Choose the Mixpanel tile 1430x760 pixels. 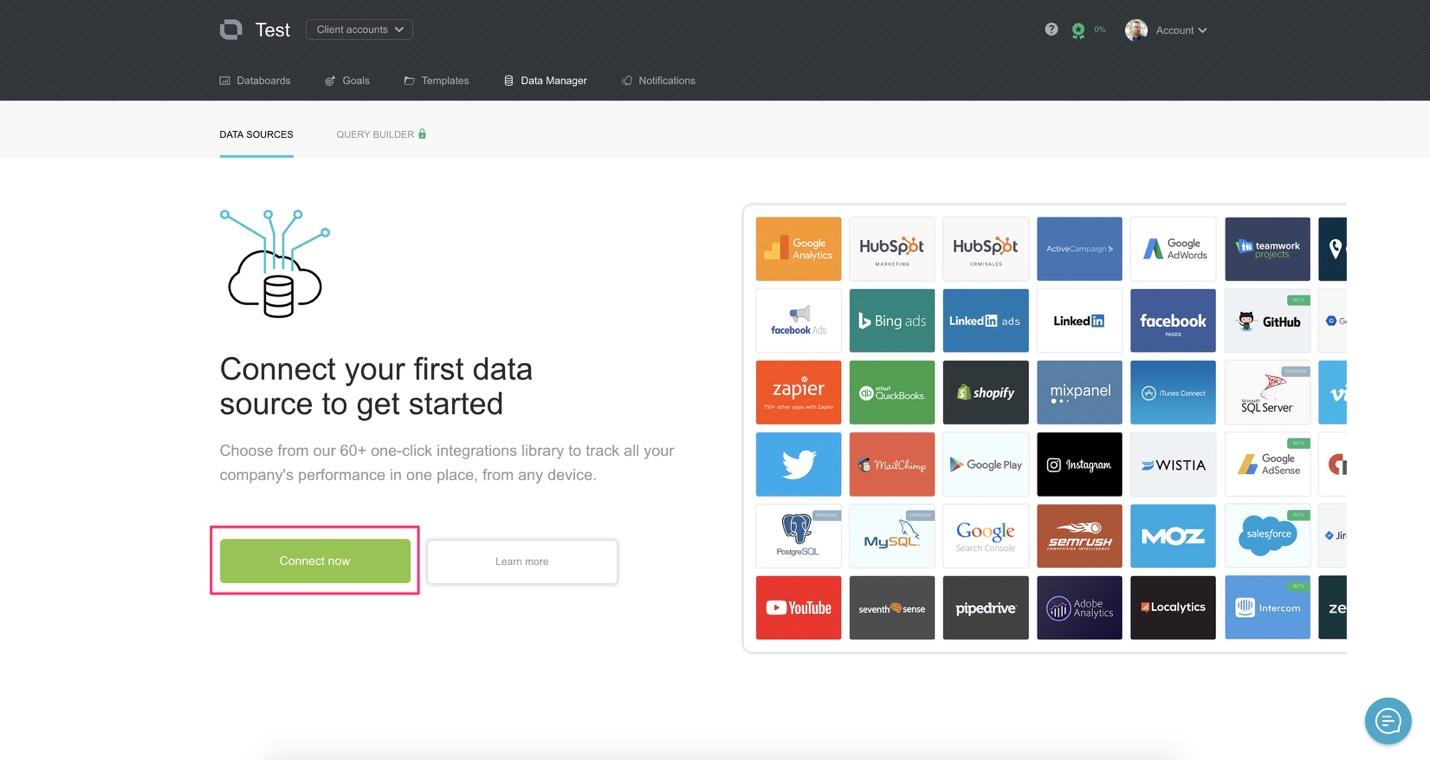pos(1079,393)
